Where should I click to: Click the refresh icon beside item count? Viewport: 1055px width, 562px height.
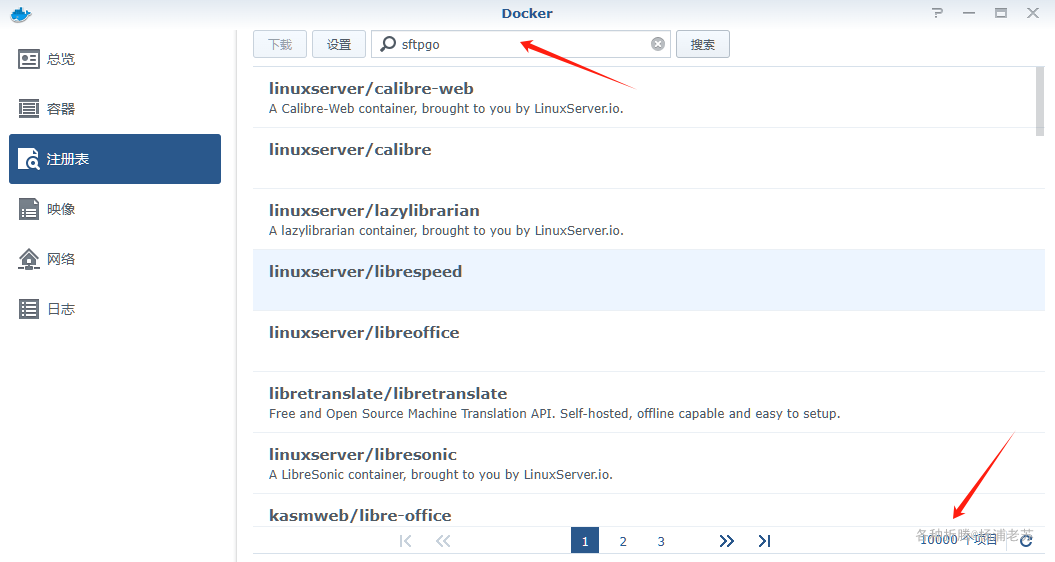point(1025,540)
